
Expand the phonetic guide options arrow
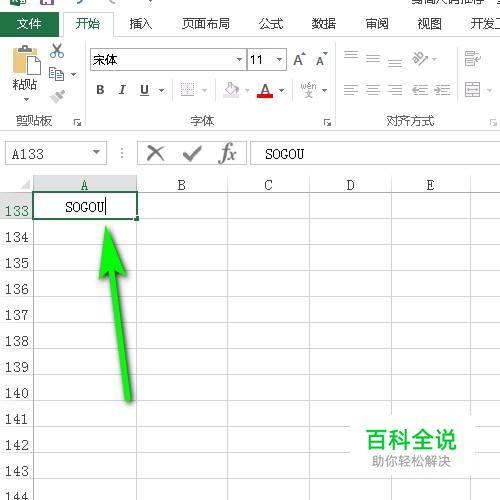[324, 90]
